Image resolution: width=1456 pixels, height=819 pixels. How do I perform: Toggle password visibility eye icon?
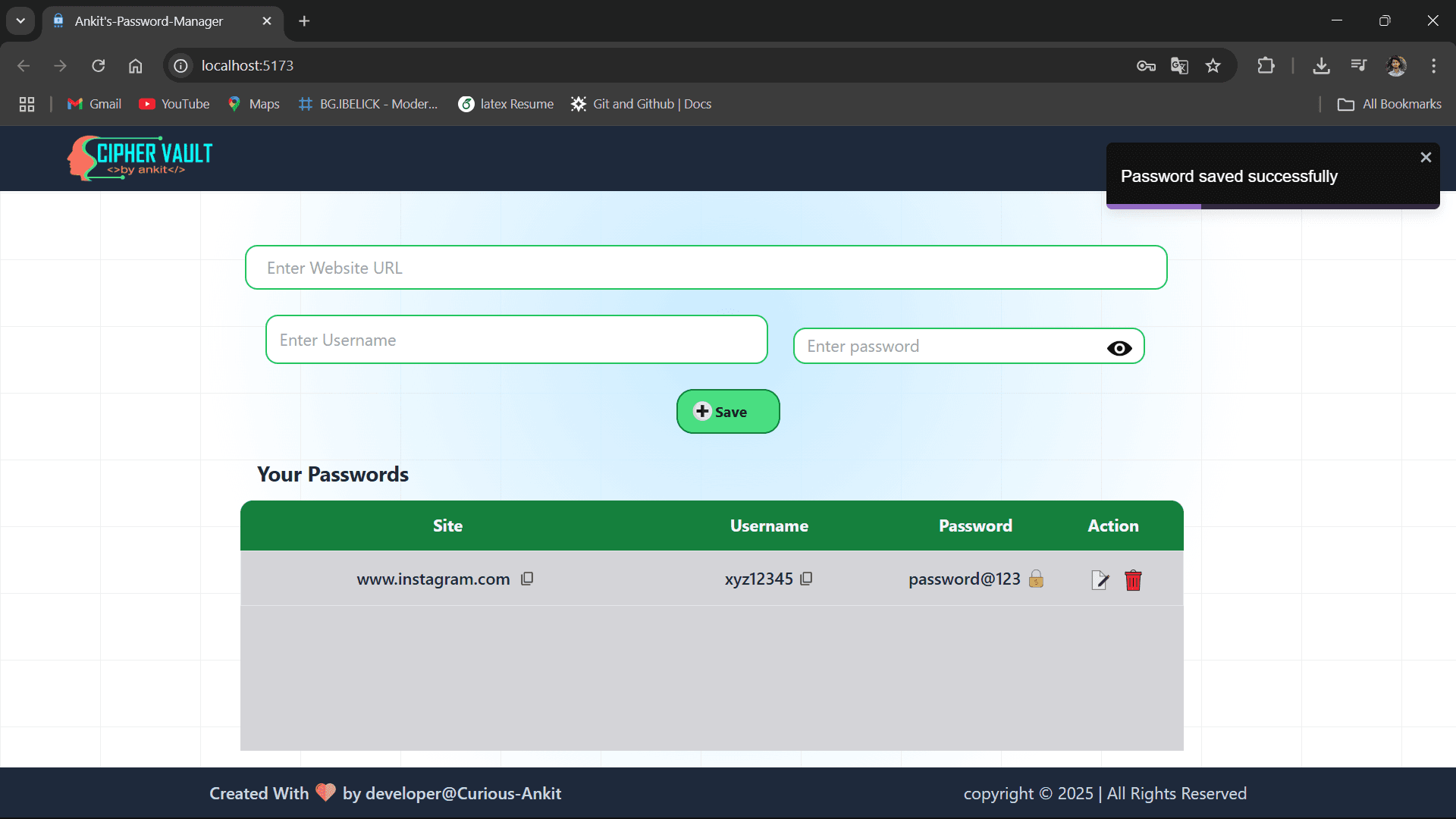(1119, 348)
